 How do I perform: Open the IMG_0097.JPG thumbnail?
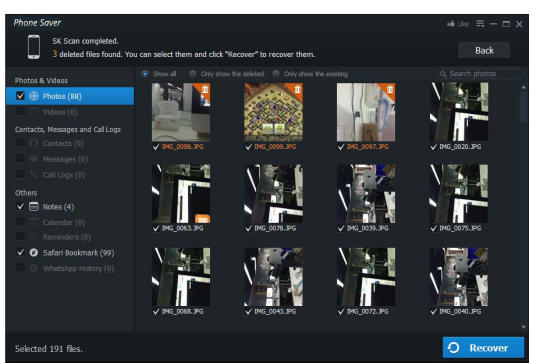click(x=366, y=112)
